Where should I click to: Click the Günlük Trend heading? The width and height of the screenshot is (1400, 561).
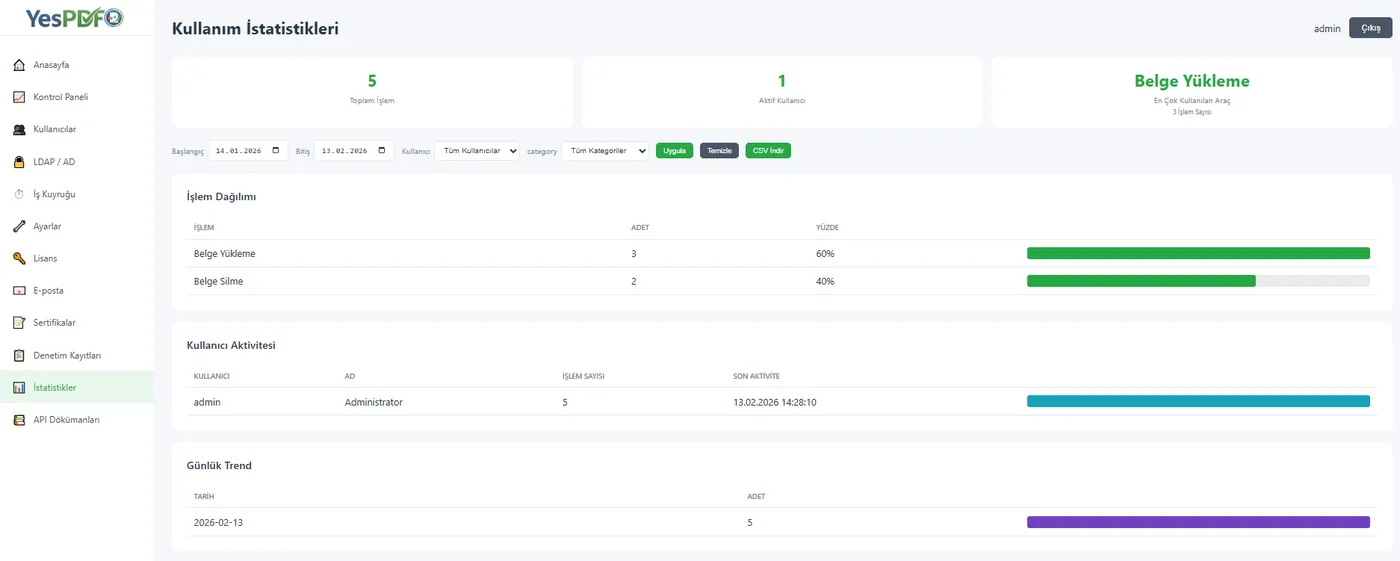click(219, 466)
